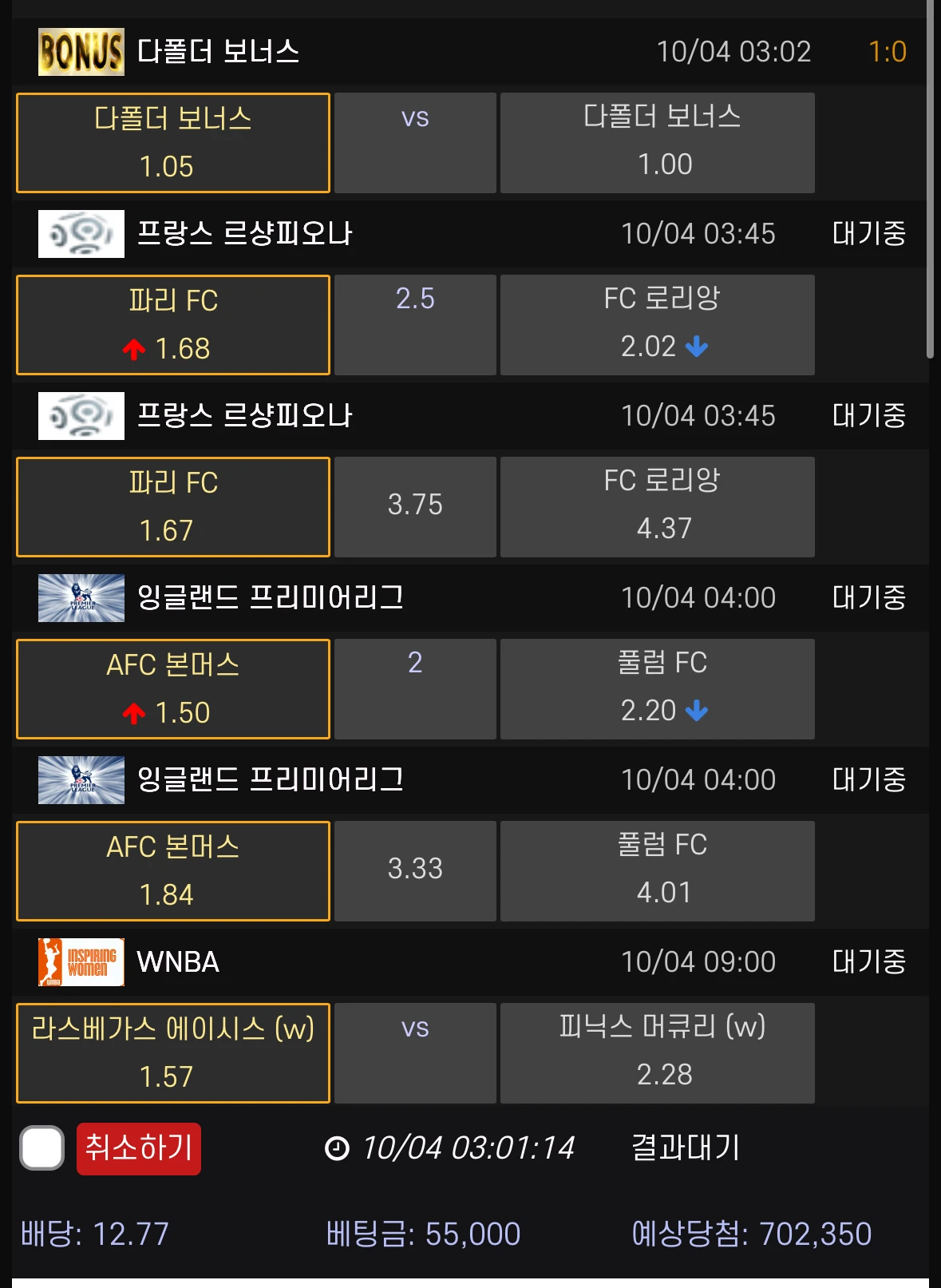Viewport: 941px width, 1288px height.
Task: Select the 파리 FC 1.68 handicap pick
Action: tap(173, 325)
